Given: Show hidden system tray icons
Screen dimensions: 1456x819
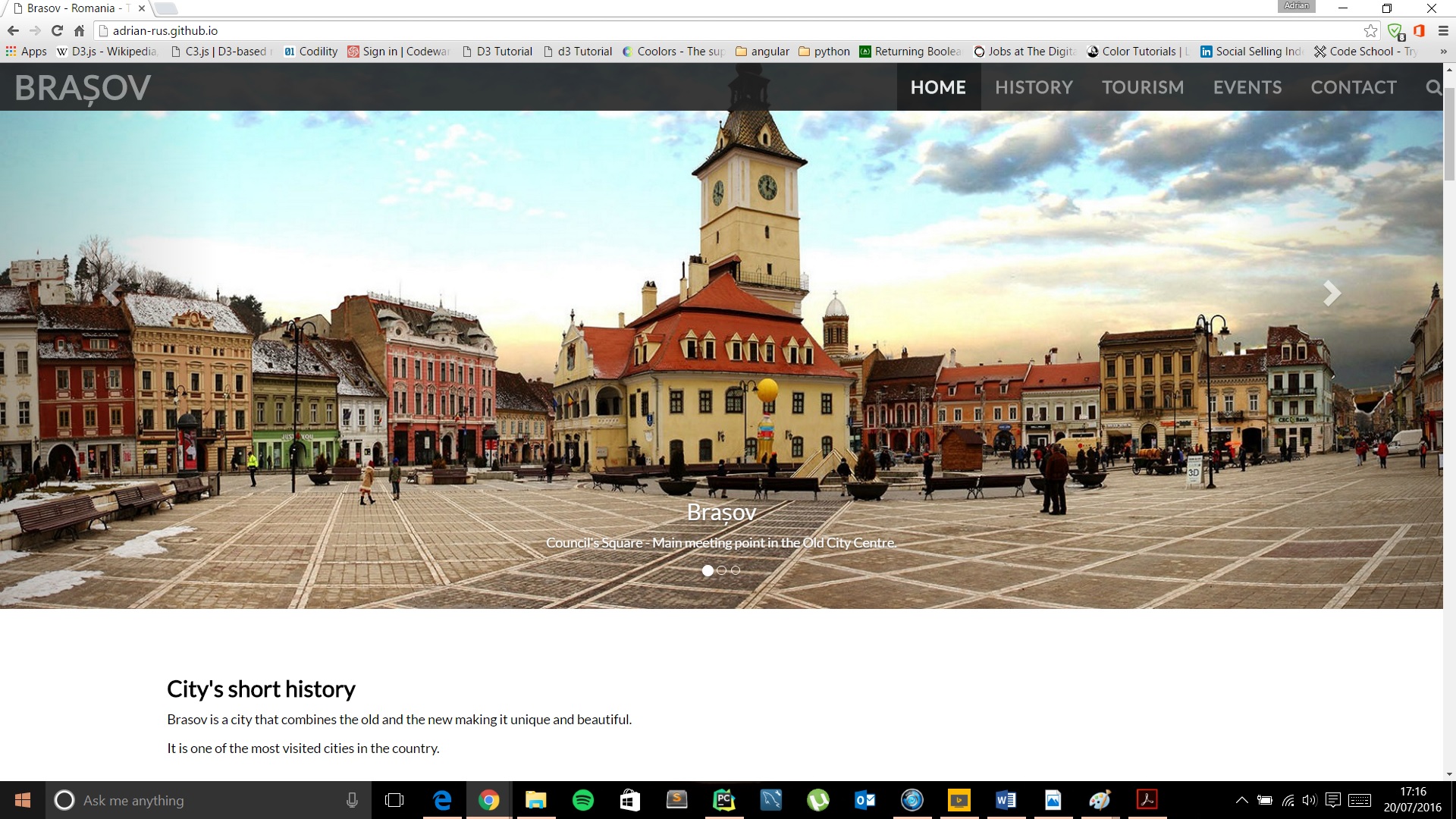Looking at the screenshot, I should [x=1241, y=800].
